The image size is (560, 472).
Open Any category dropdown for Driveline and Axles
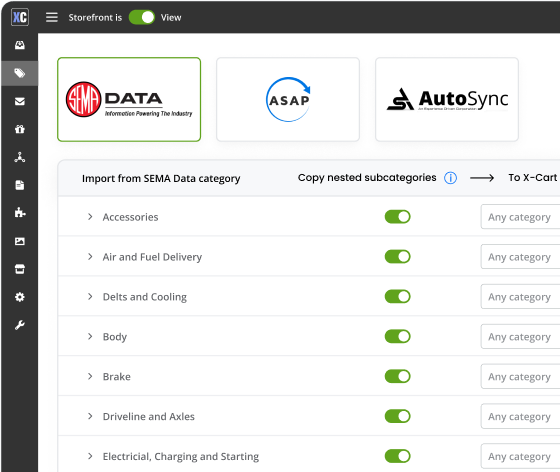click(520, 416)
